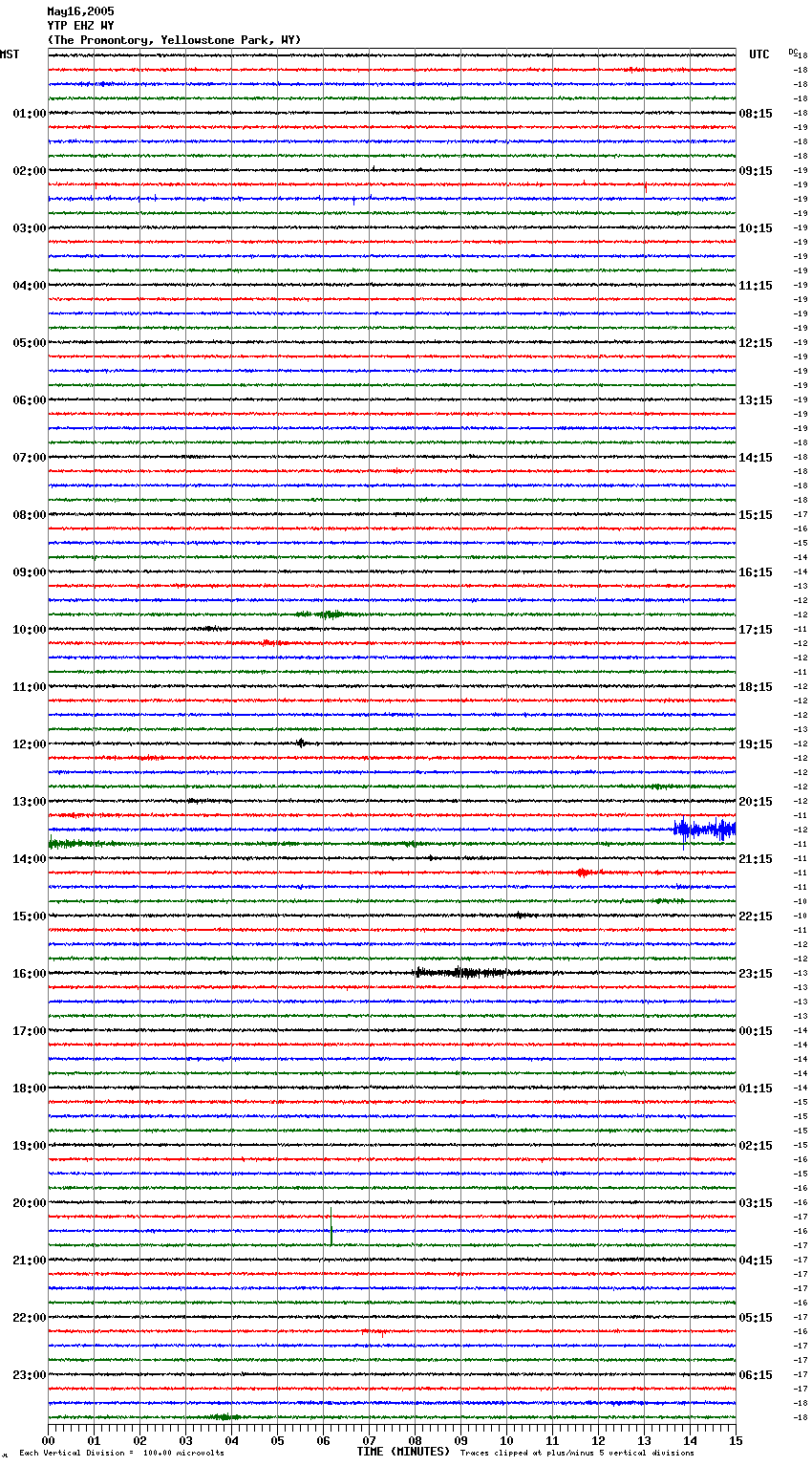Click the 13 minute axis tick label

(x=644, y=1439)
